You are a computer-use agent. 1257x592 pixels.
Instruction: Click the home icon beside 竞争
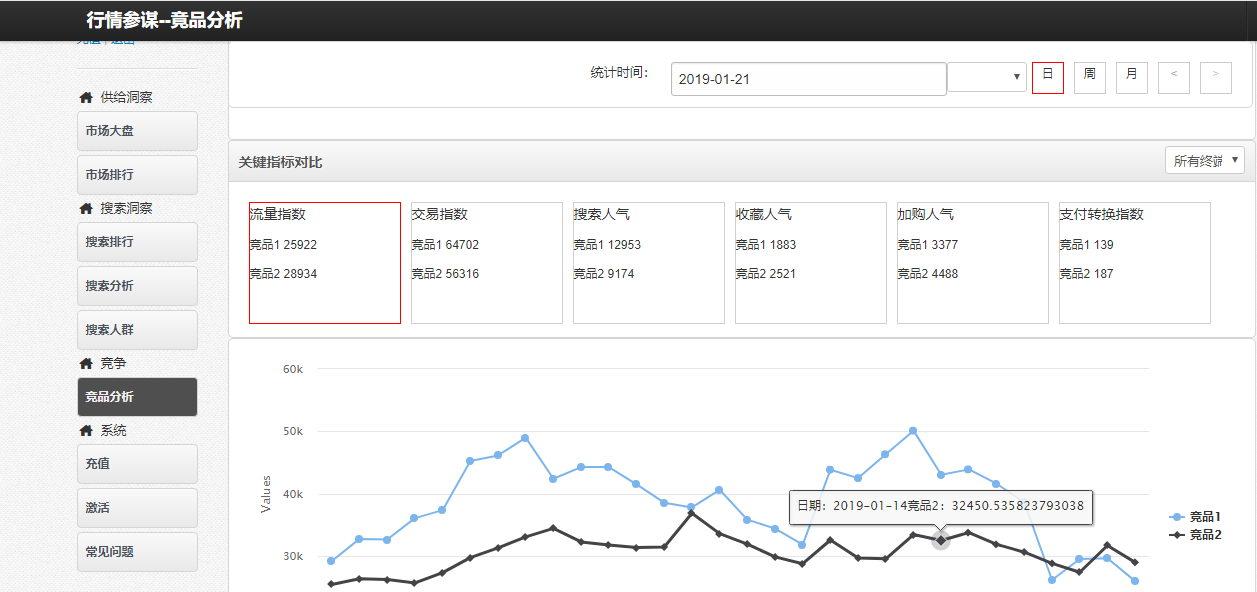tap(86, 364)
